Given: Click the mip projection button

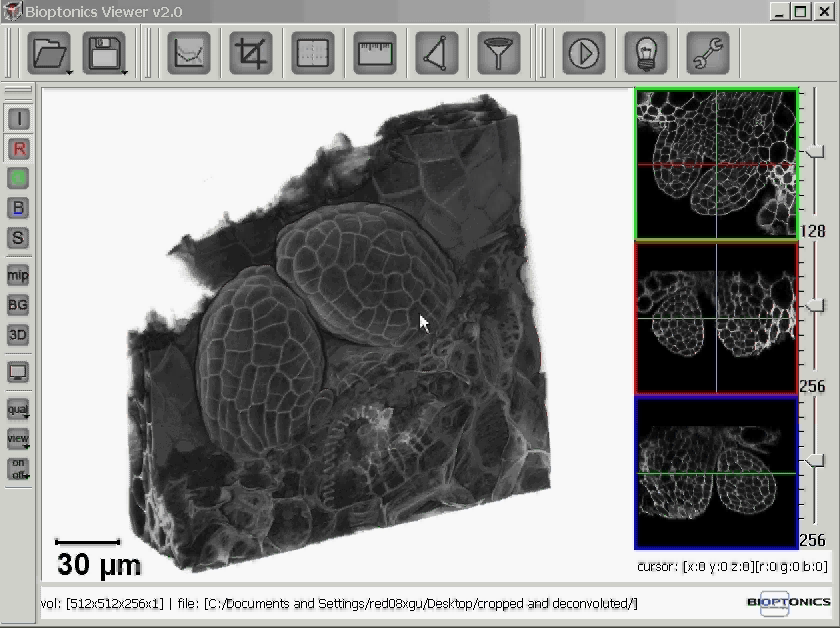Looking at the screenshot, I should tap(18, 275).
